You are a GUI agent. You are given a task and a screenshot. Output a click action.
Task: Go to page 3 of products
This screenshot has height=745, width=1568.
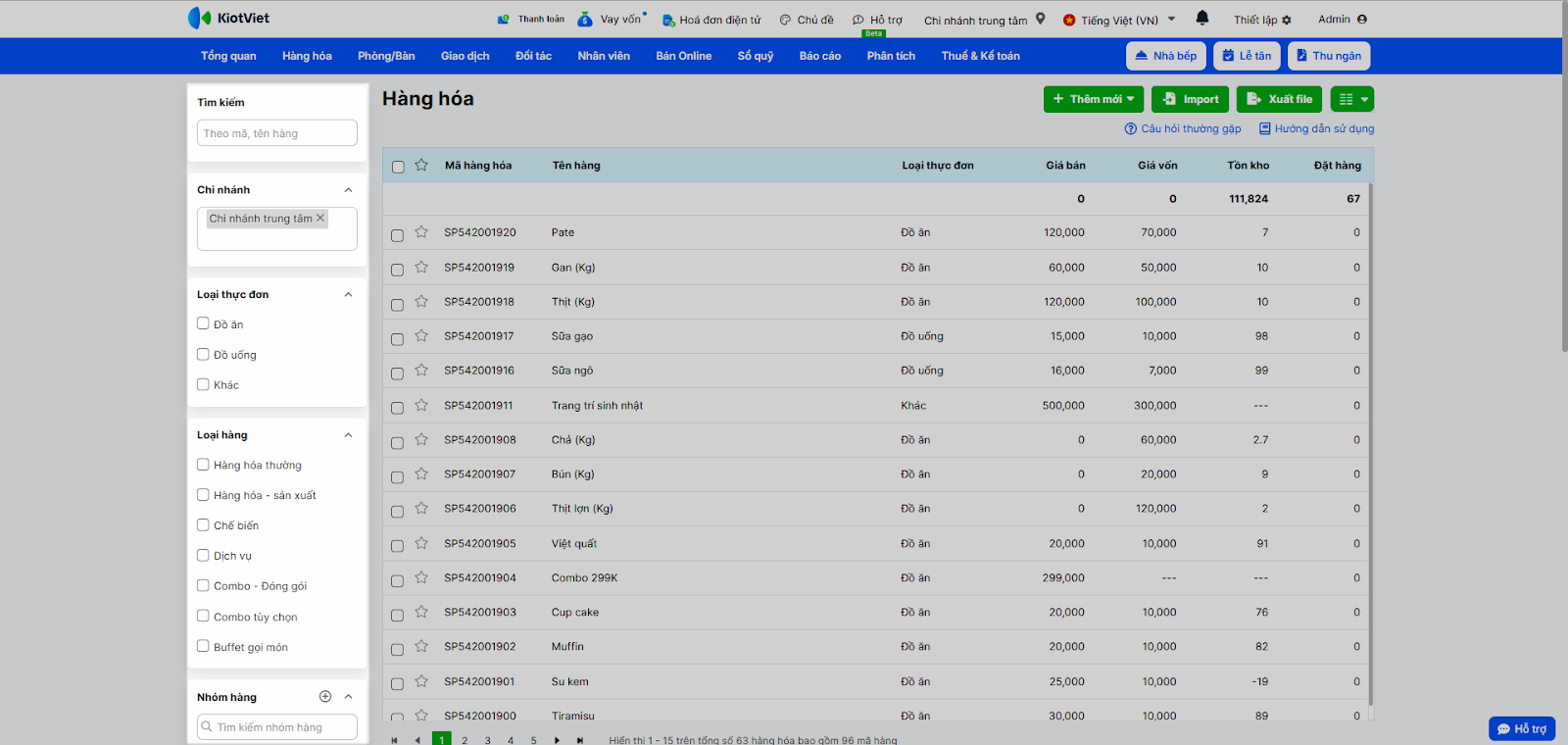click(487, 740)
